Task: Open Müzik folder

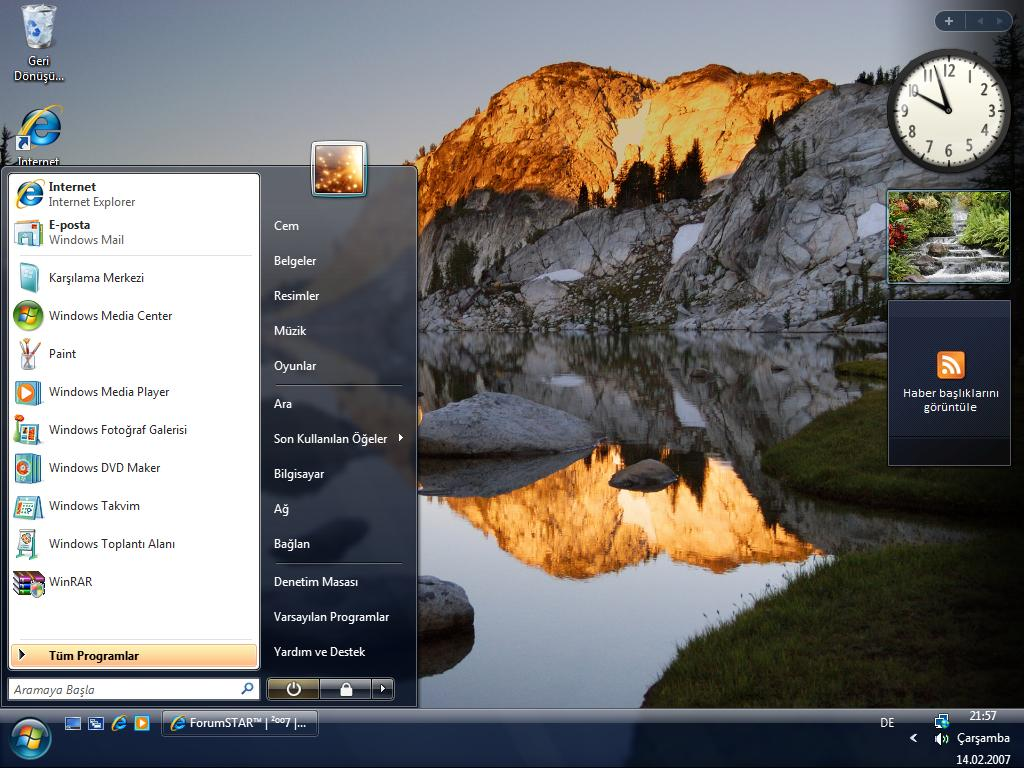Action: pos(338,330)
